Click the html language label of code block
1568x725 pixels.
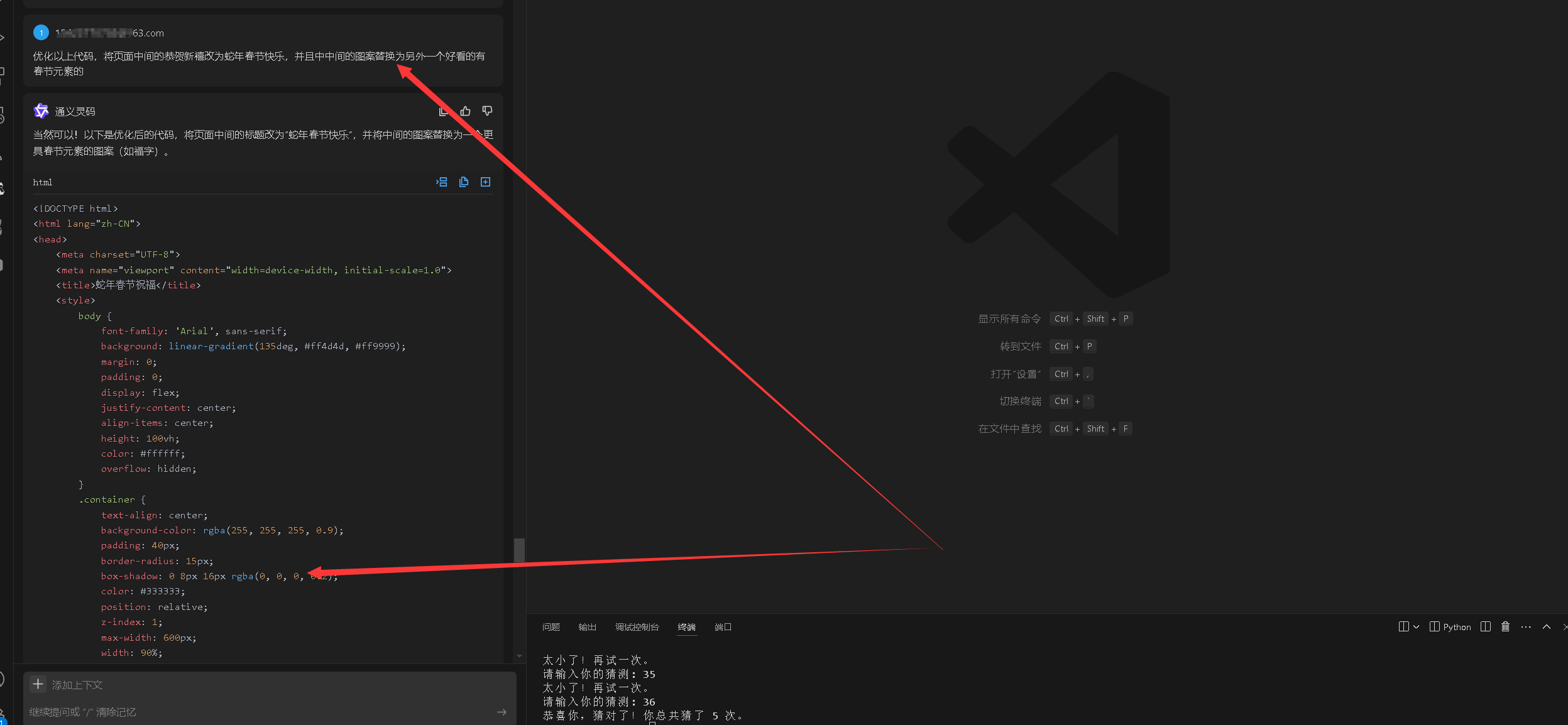coord(43,182)
